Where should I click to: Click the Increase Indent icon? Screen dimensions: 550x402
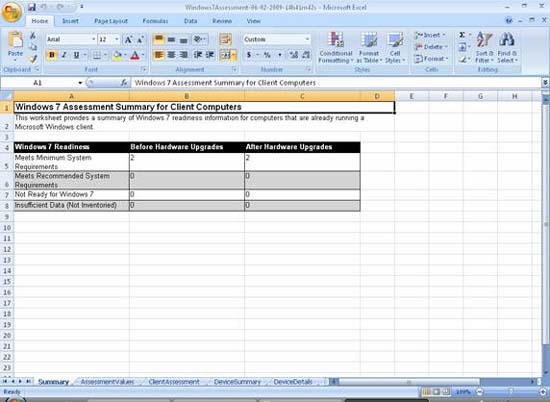(210, 55)
